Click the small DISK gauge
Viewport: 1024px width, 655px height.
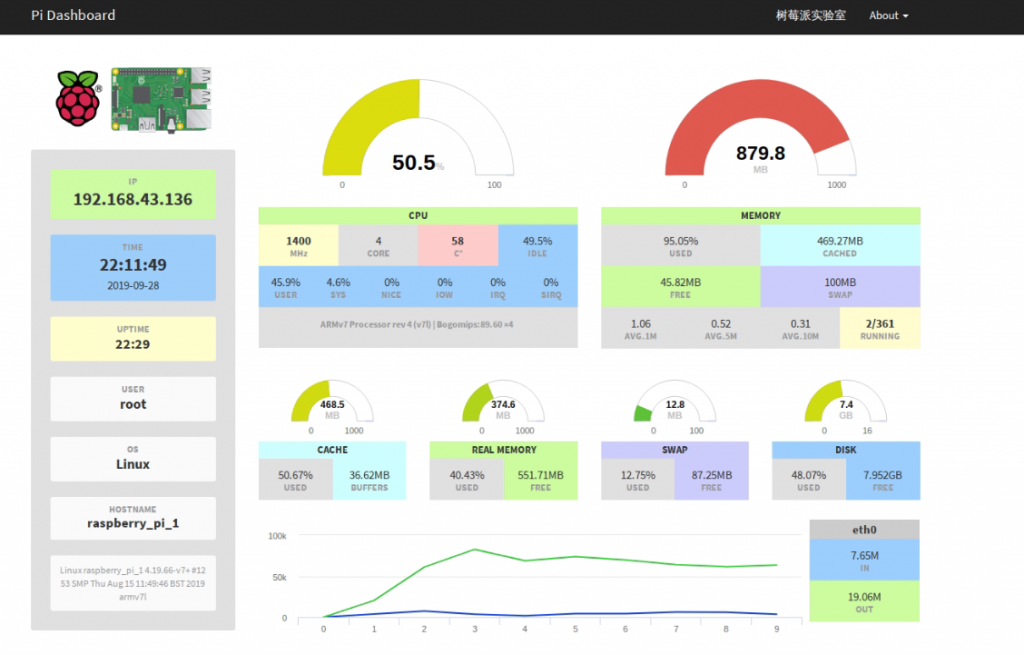click(846, 402)
